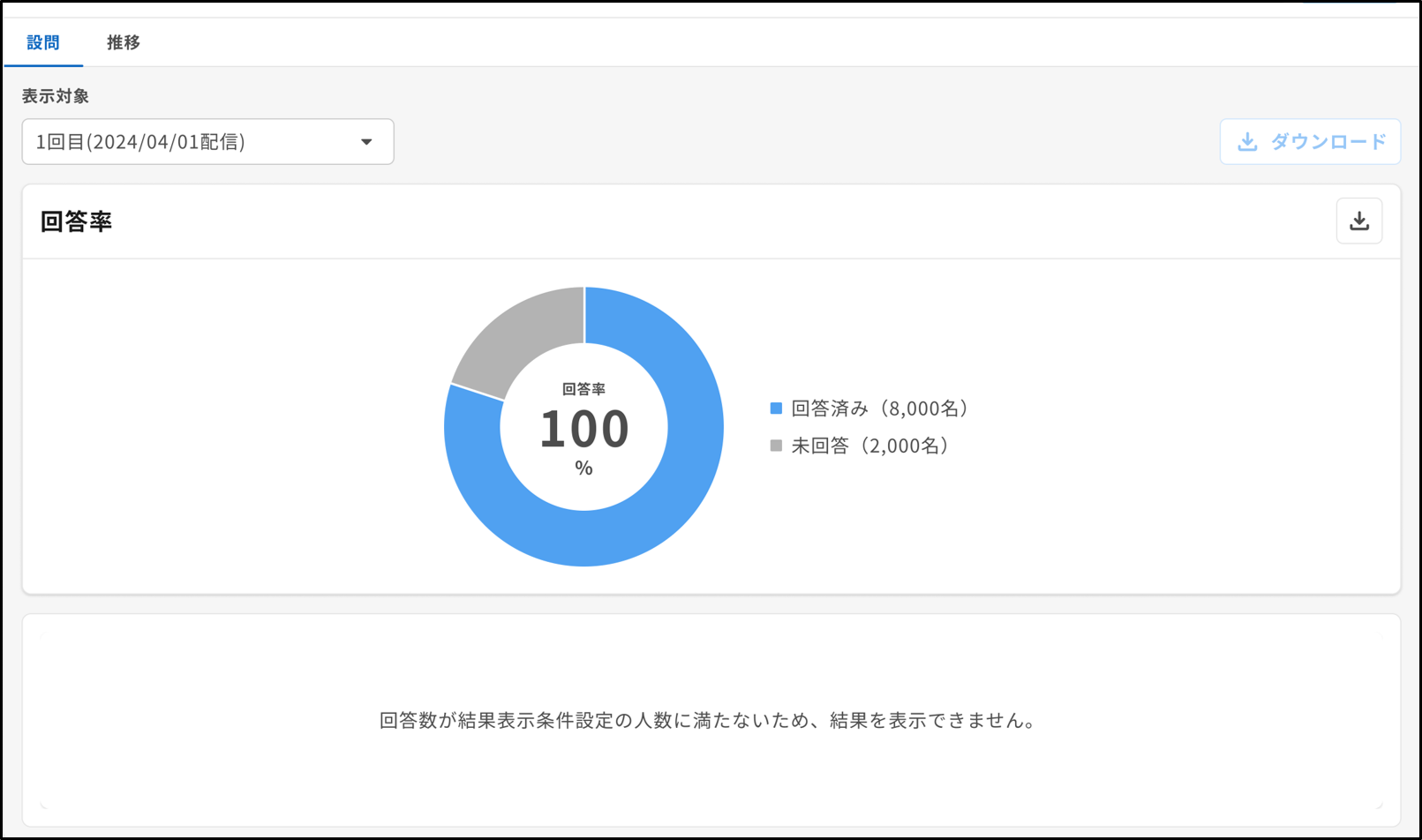Click the dropdown arrow beside 1回目(2024/04/01配信)
1422x840 pixels.
click(367, 141)
